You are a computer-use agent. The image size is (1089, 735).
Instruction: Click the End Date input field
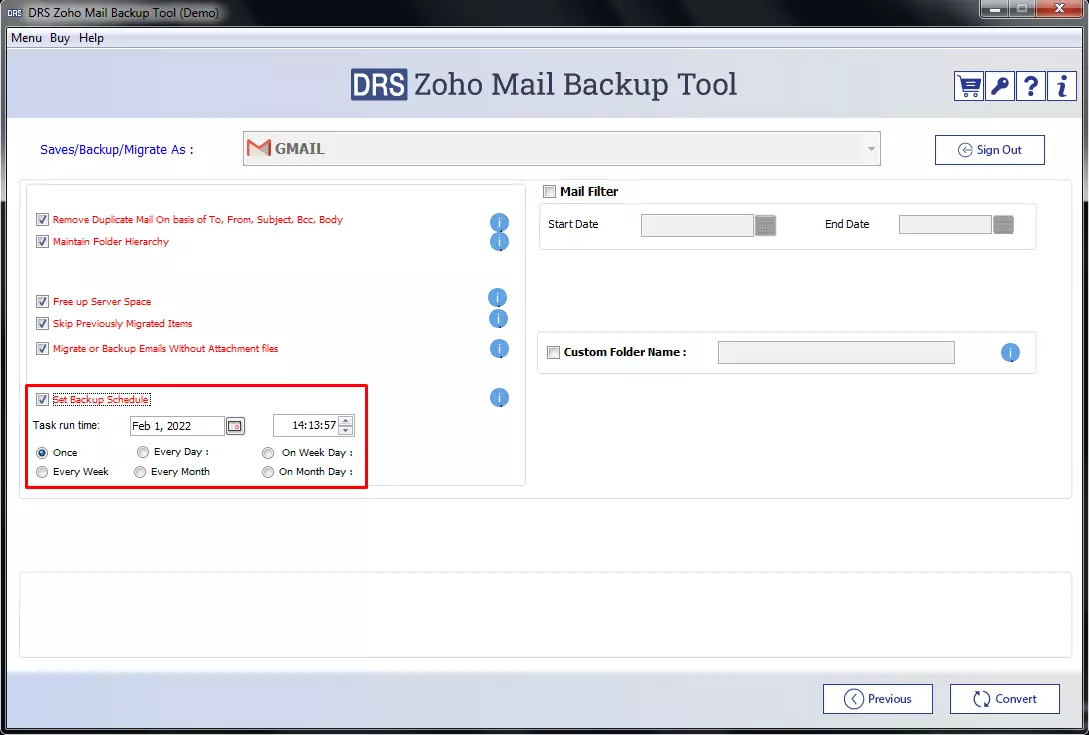click(x=945, y=224)
